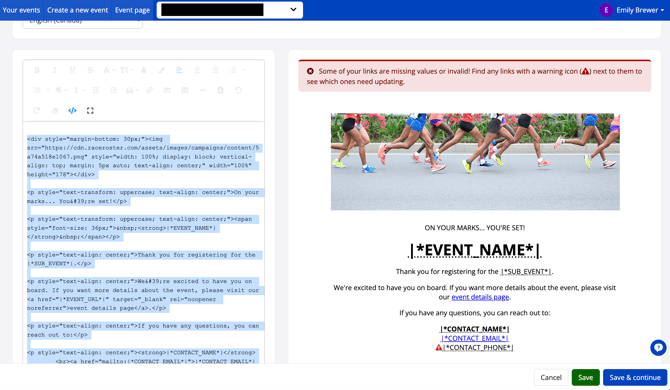This screenshot has width=670, height=390.
Task: Click the "If you have any questions" preview line
Action: [x=475, y=313]
